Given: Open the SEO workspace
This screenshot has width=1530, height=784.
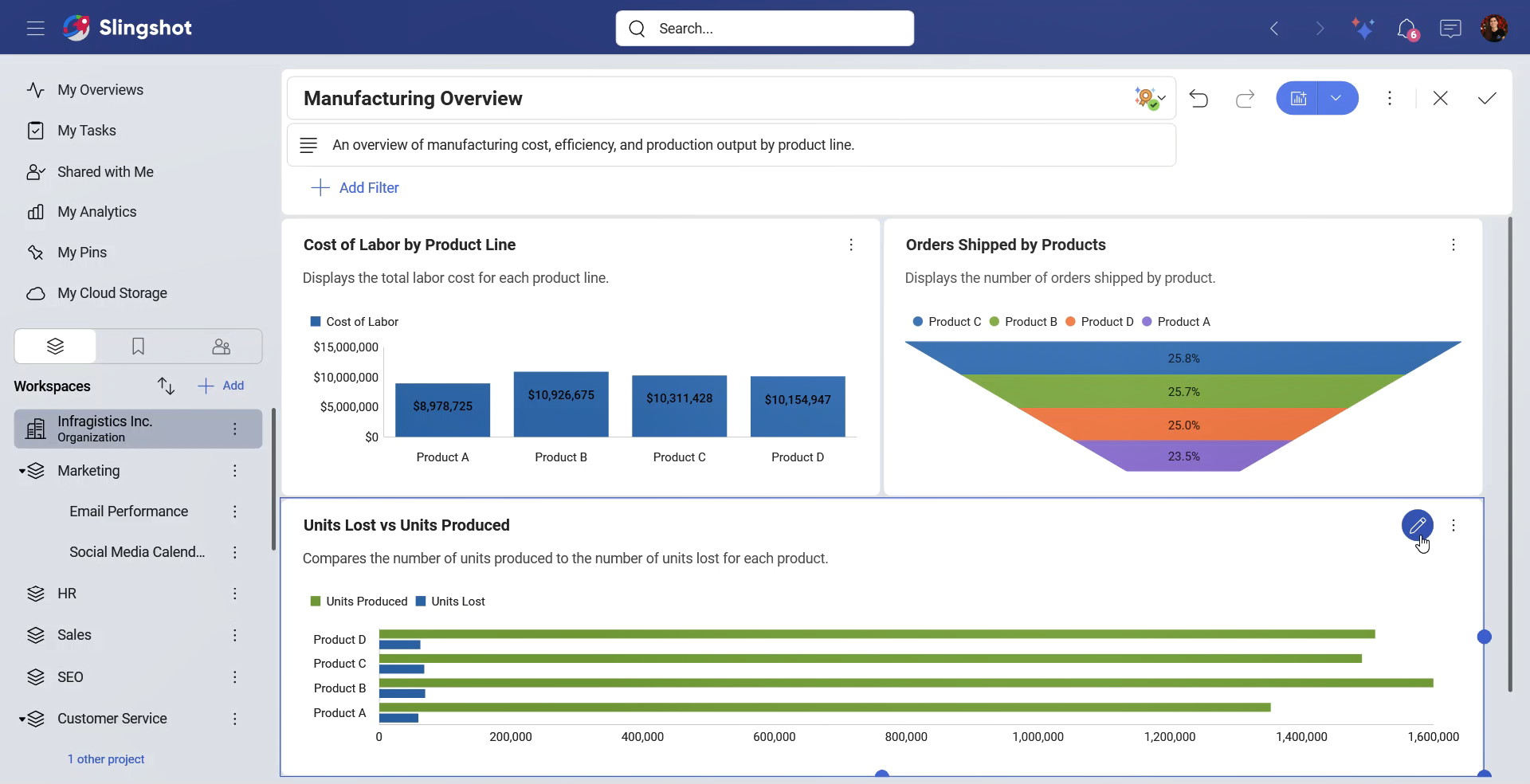Looking at the screenshot, I should click(70, 677).
